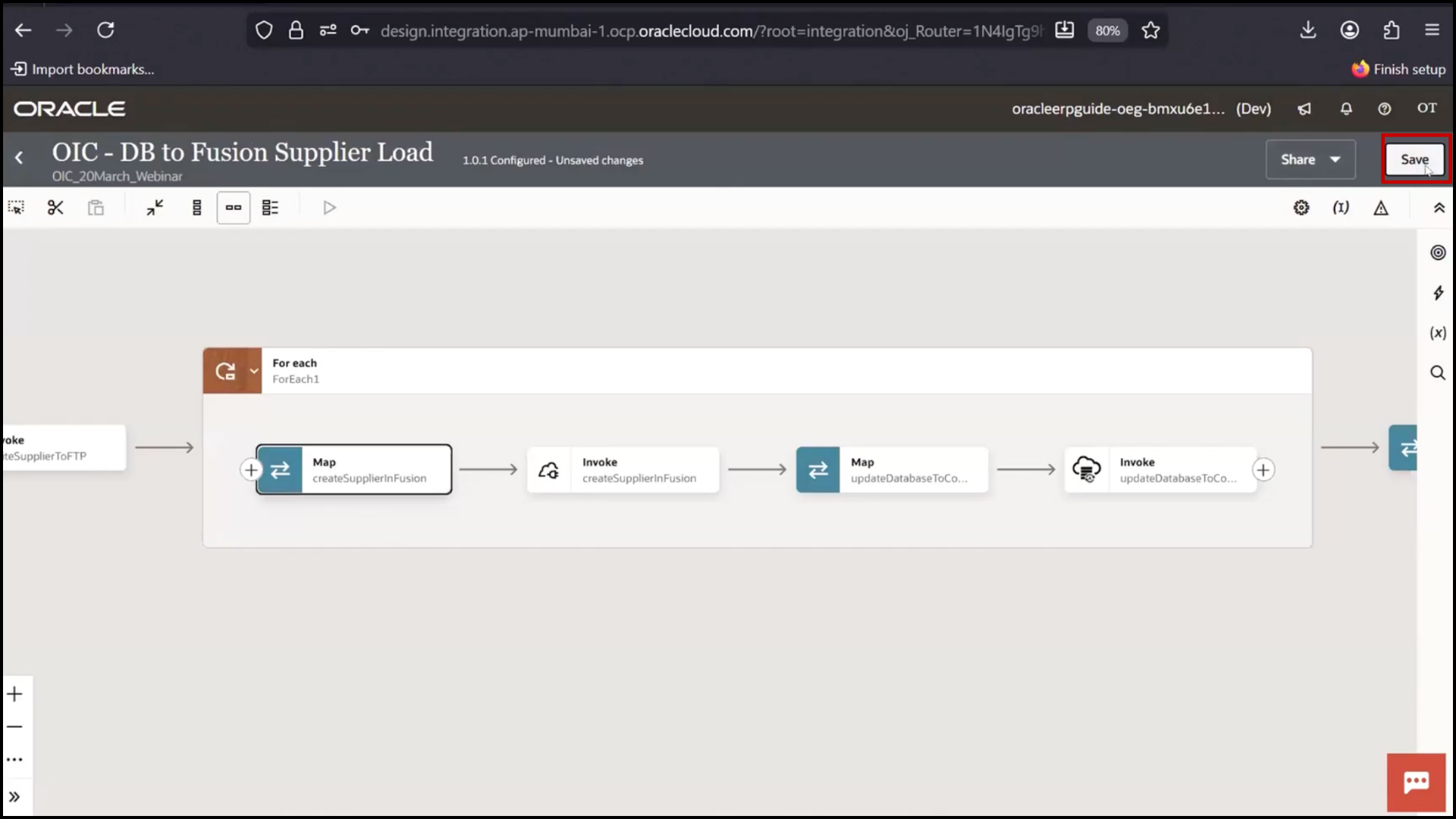Click the Oracle logo
This screenshot has height=819, width=1456.
(x=70, y=108)
